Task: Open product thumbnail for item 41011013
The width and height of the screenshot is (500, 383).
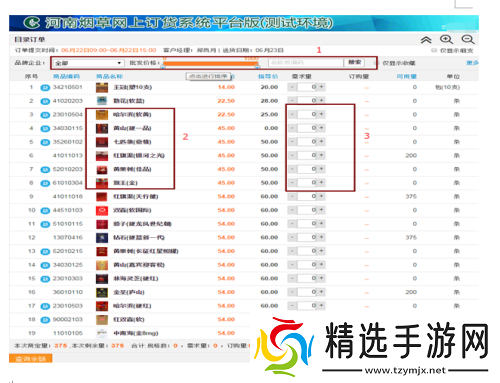Action: tap(102, 156)
